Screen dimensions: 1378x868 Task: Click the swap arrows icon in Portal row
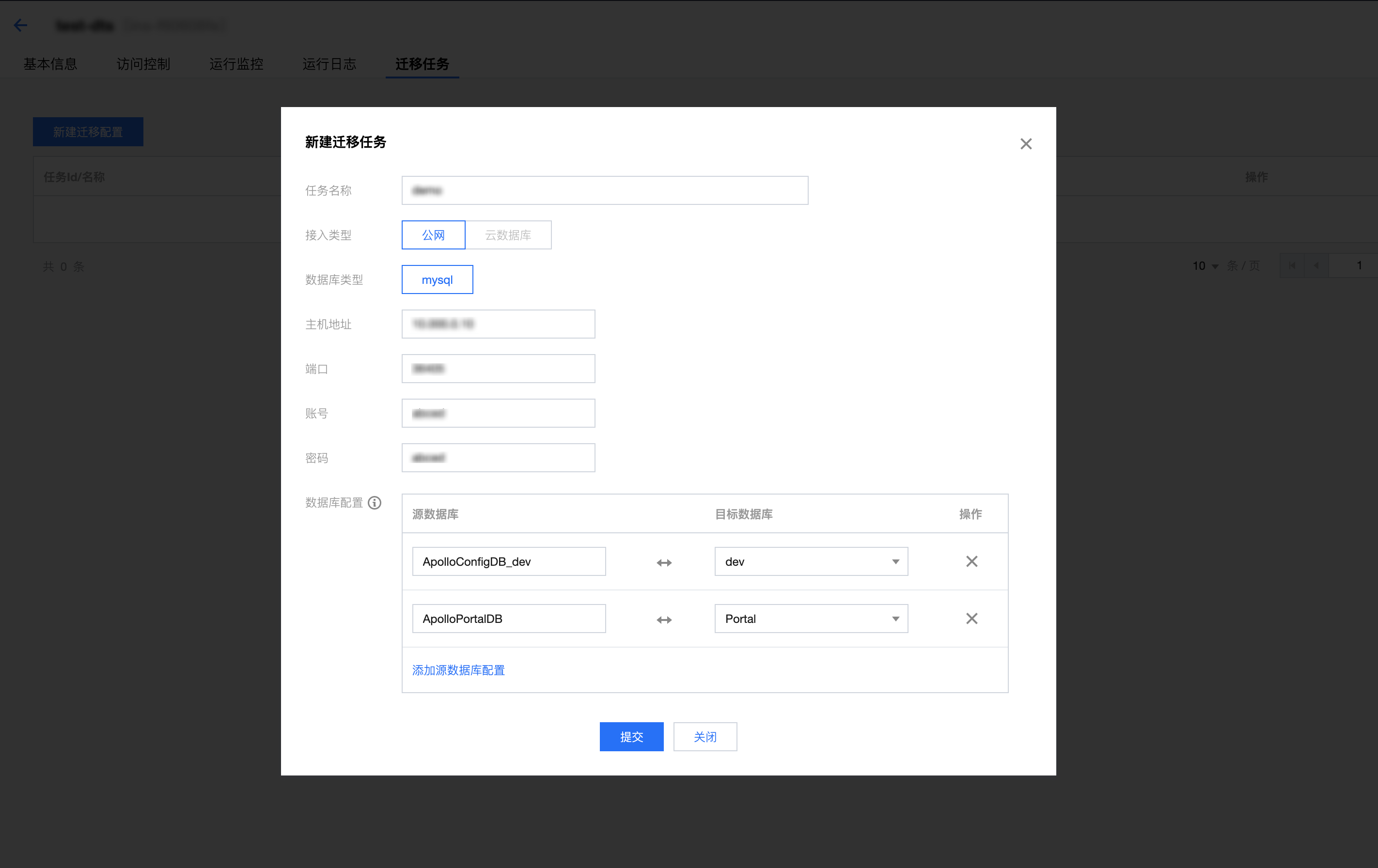664,620
